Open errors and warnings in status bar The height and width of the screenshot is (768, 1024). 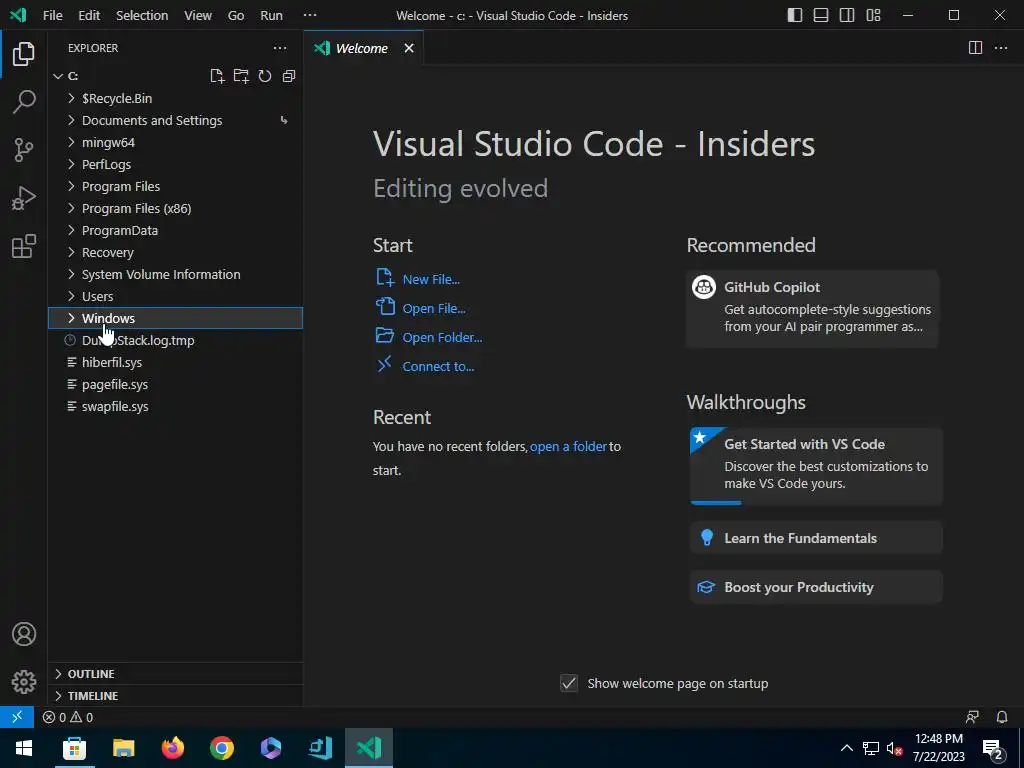68,717
